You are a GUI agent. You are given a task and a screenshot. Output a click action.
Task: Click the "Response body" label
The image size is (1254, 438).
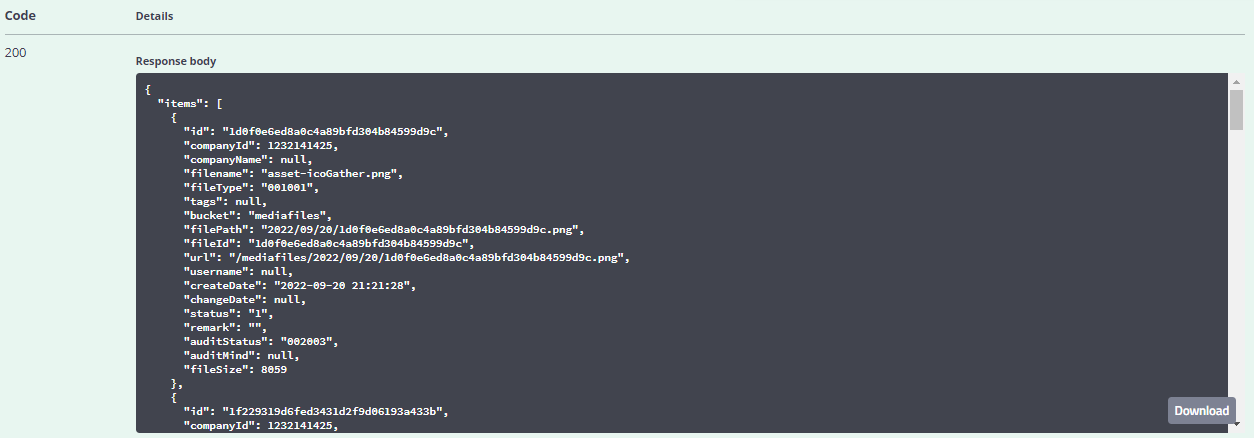point(176,61)
